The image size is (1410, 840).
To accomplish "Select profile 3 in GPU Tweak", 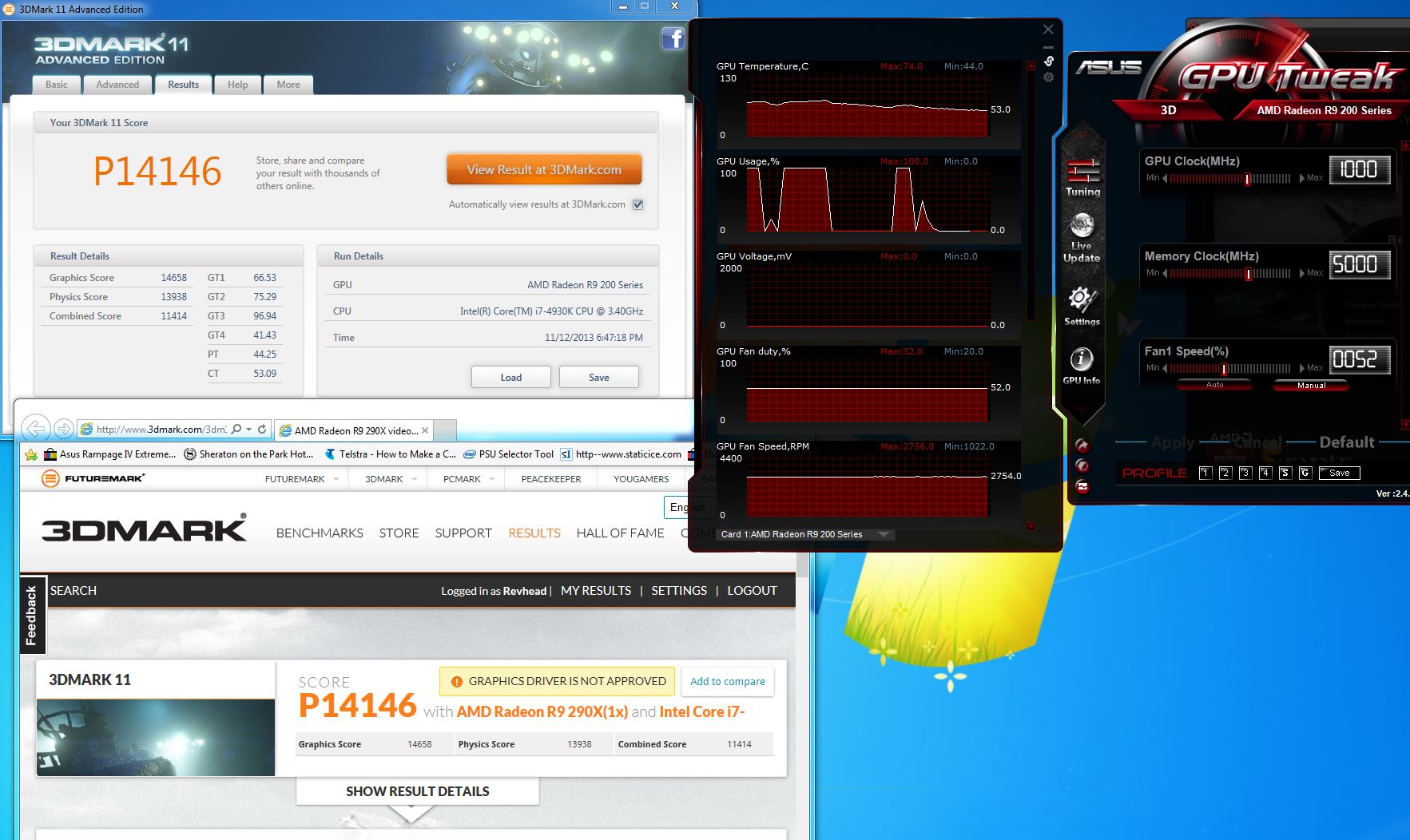I will click(x=1245, y=473).
